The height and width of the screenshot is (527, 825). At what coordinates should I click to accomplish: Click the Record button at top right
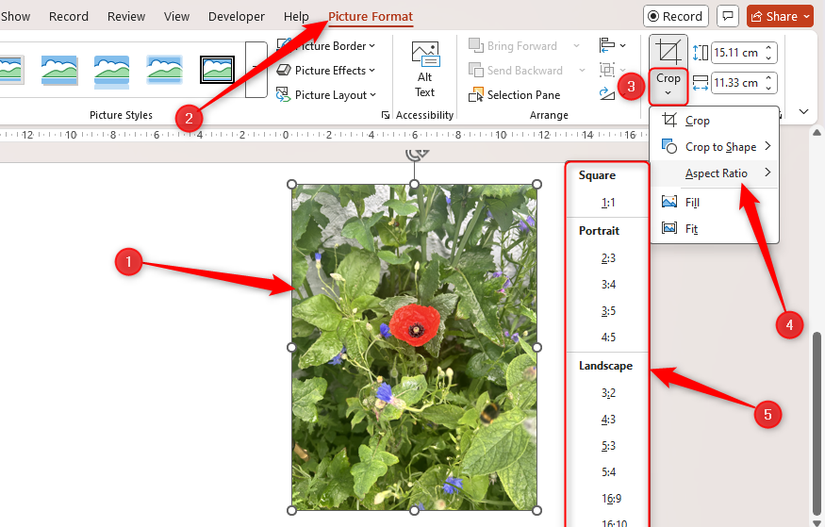tap(676, 16)
